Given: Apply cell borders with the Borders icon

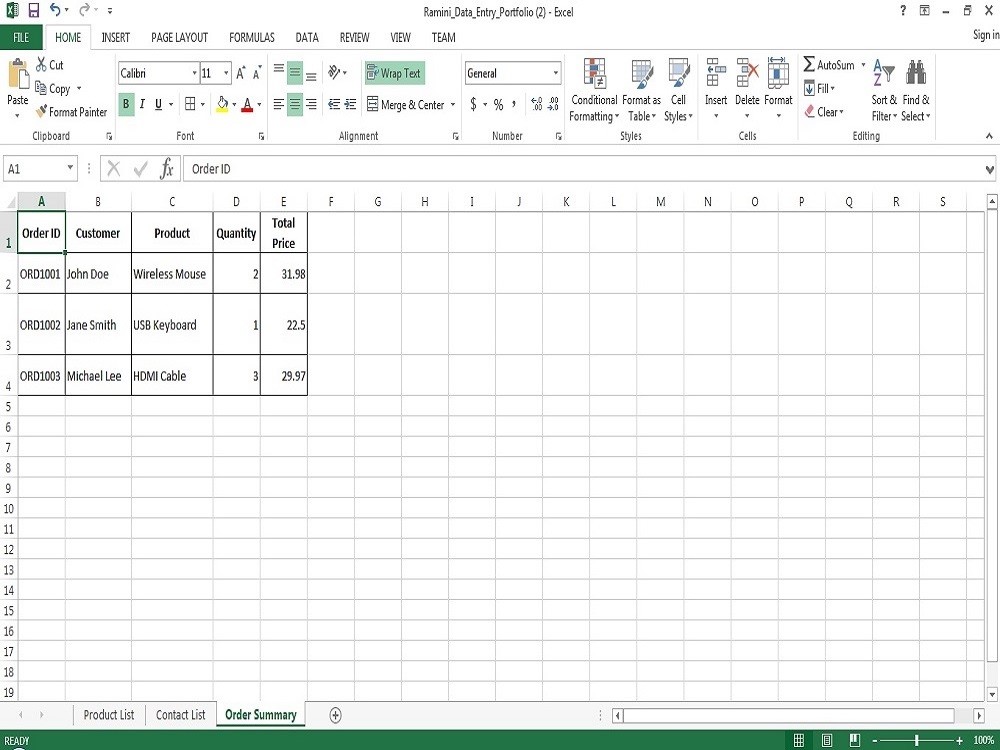Looking at the screenshot, I should click(190, 103).
